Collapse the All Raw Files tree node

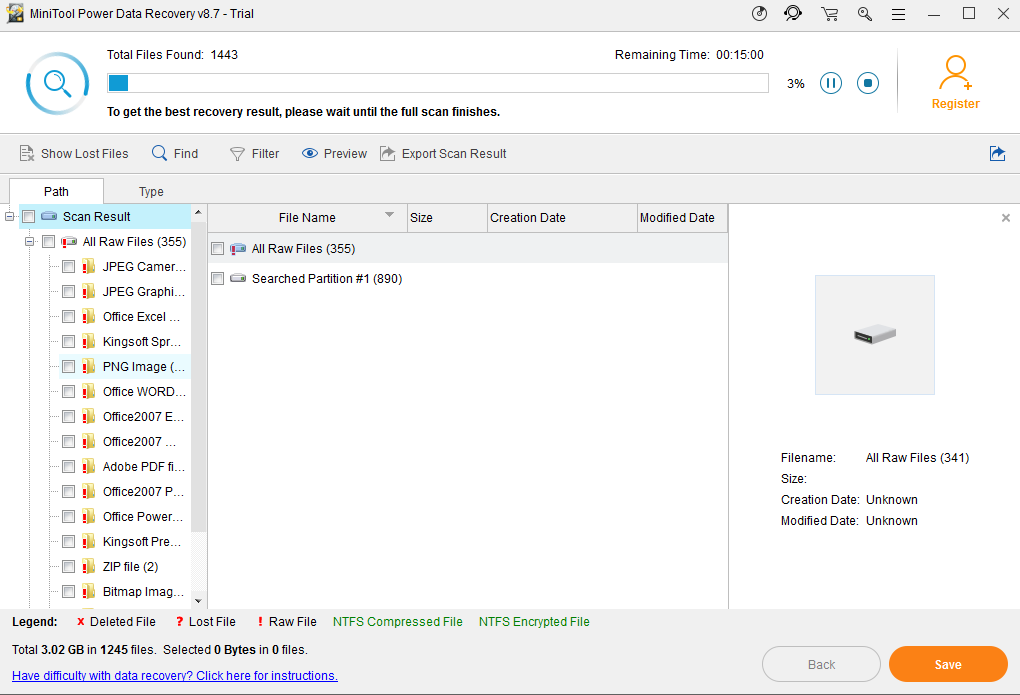coord(29,241)
